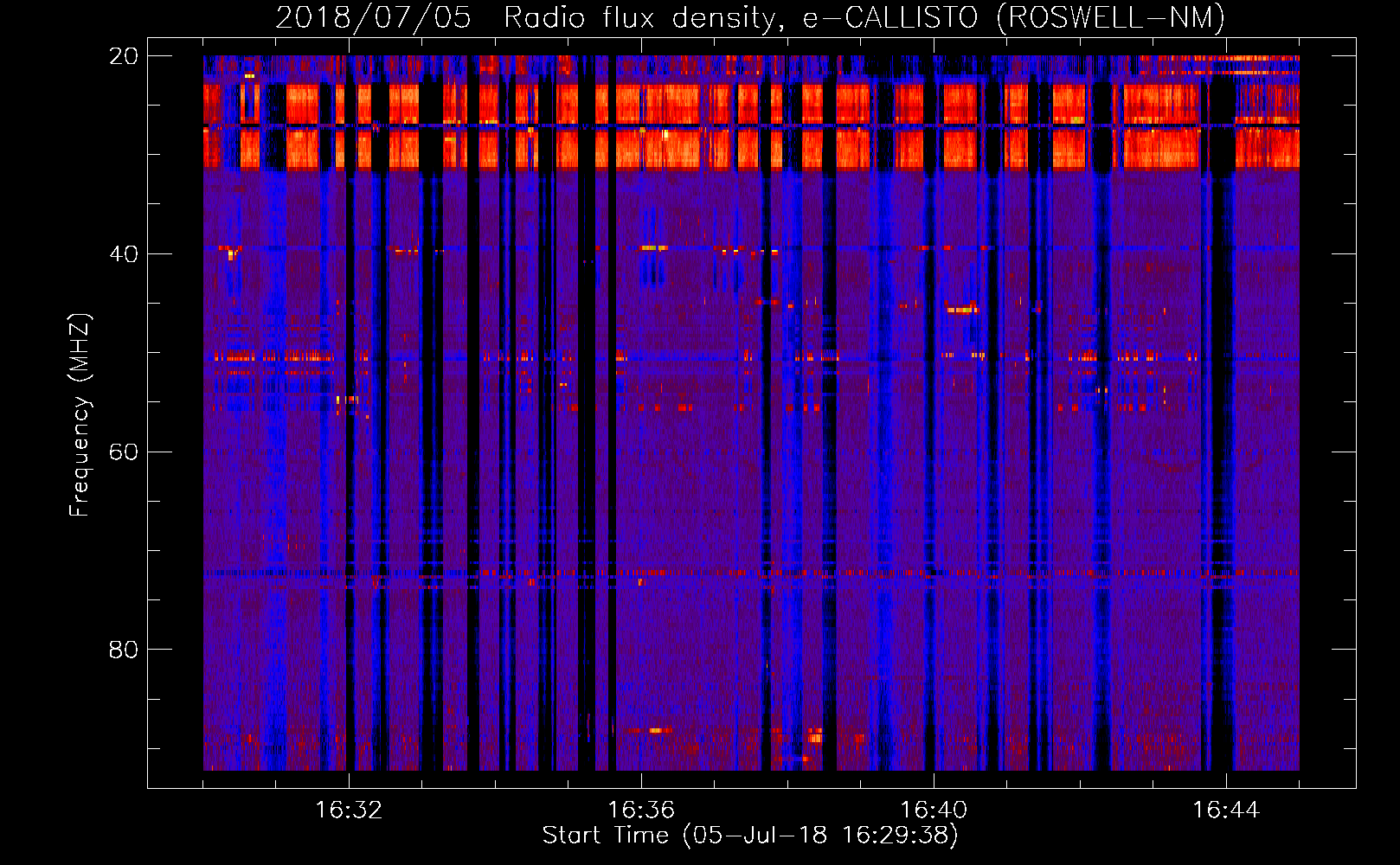Click the "16:36" time tick label
1400x865 pixels.
[x=641, y=811]
